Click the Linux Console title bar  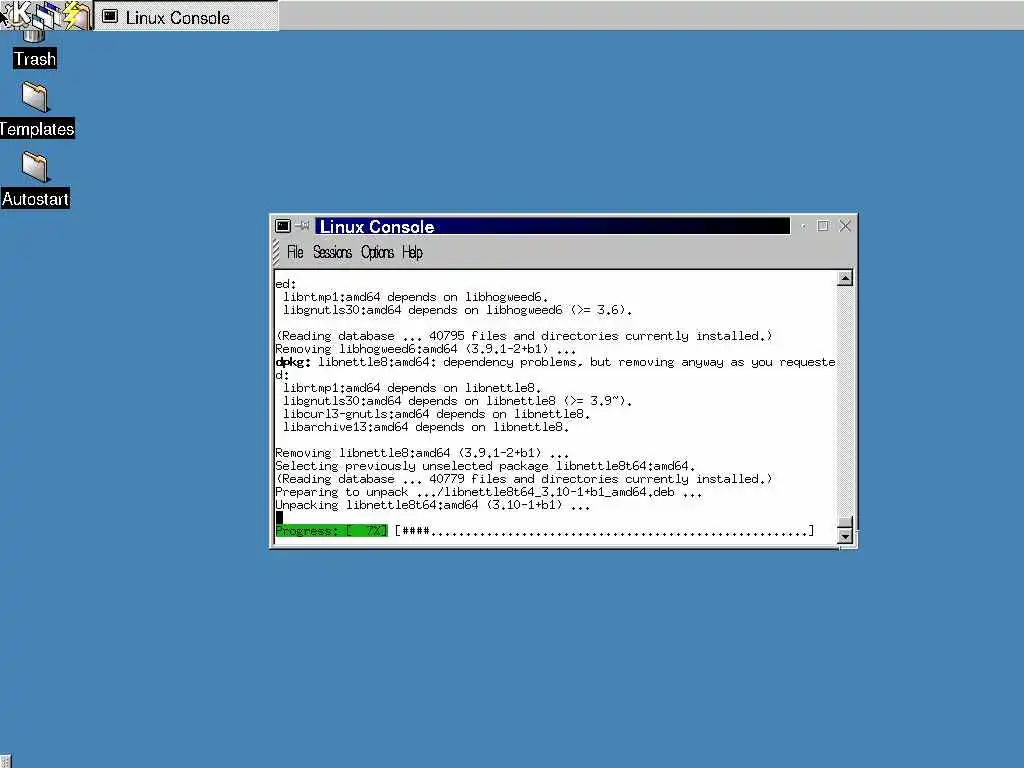552,226
